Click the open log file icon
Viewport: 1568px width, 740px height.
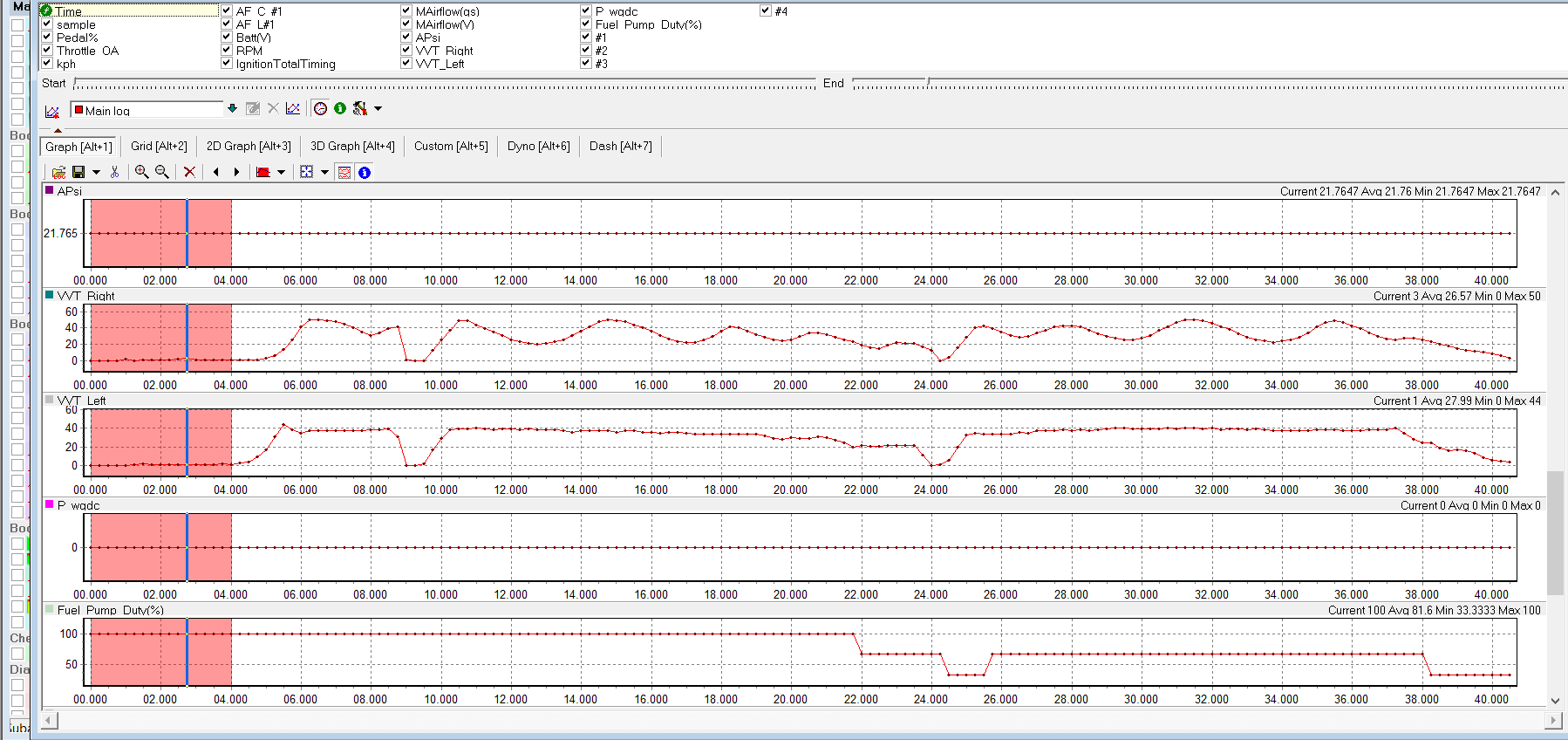pyautogui.click(x=58, y=172)
